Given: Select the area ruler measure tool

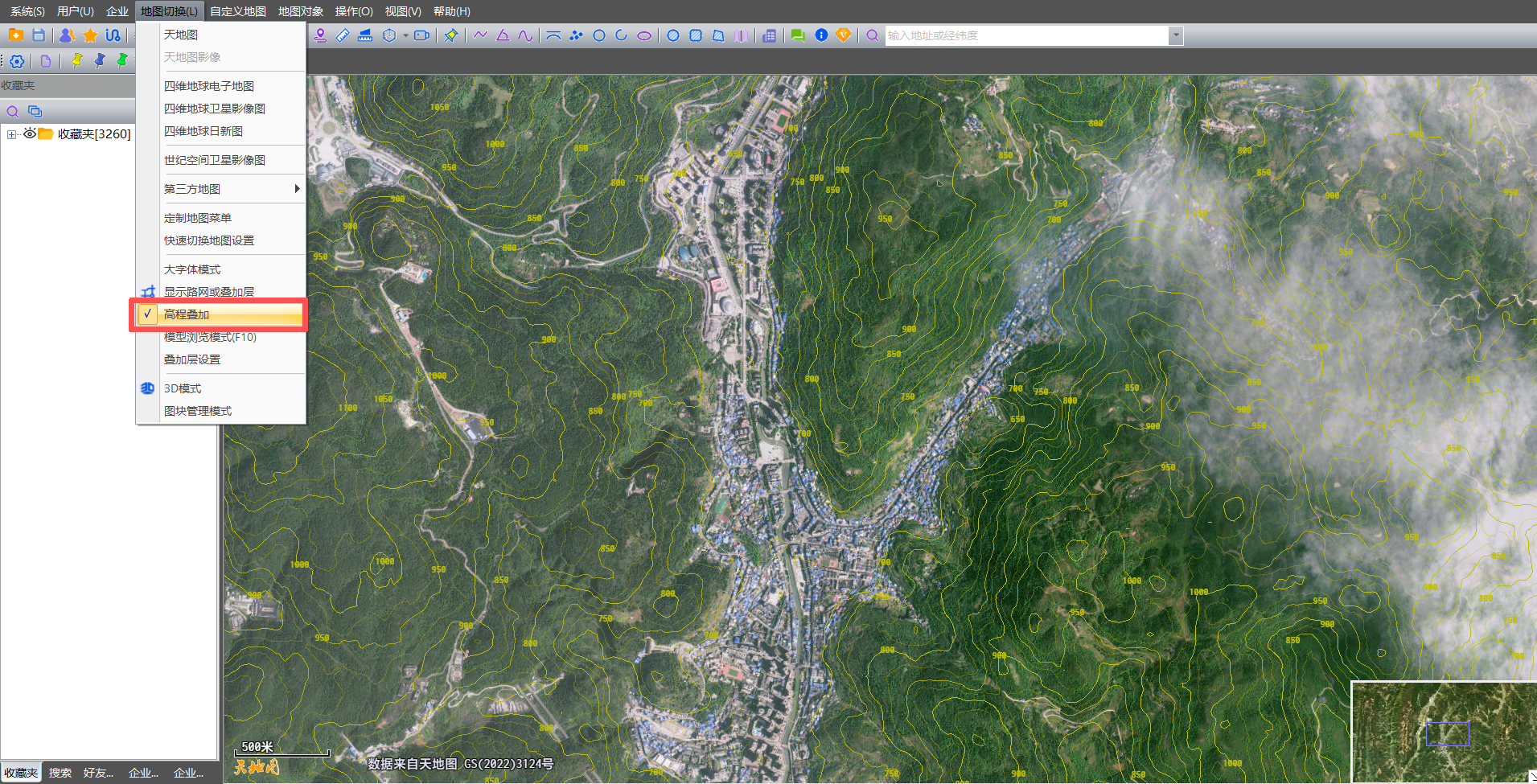Looking at the screenshot, I should (x=365, y=35).
